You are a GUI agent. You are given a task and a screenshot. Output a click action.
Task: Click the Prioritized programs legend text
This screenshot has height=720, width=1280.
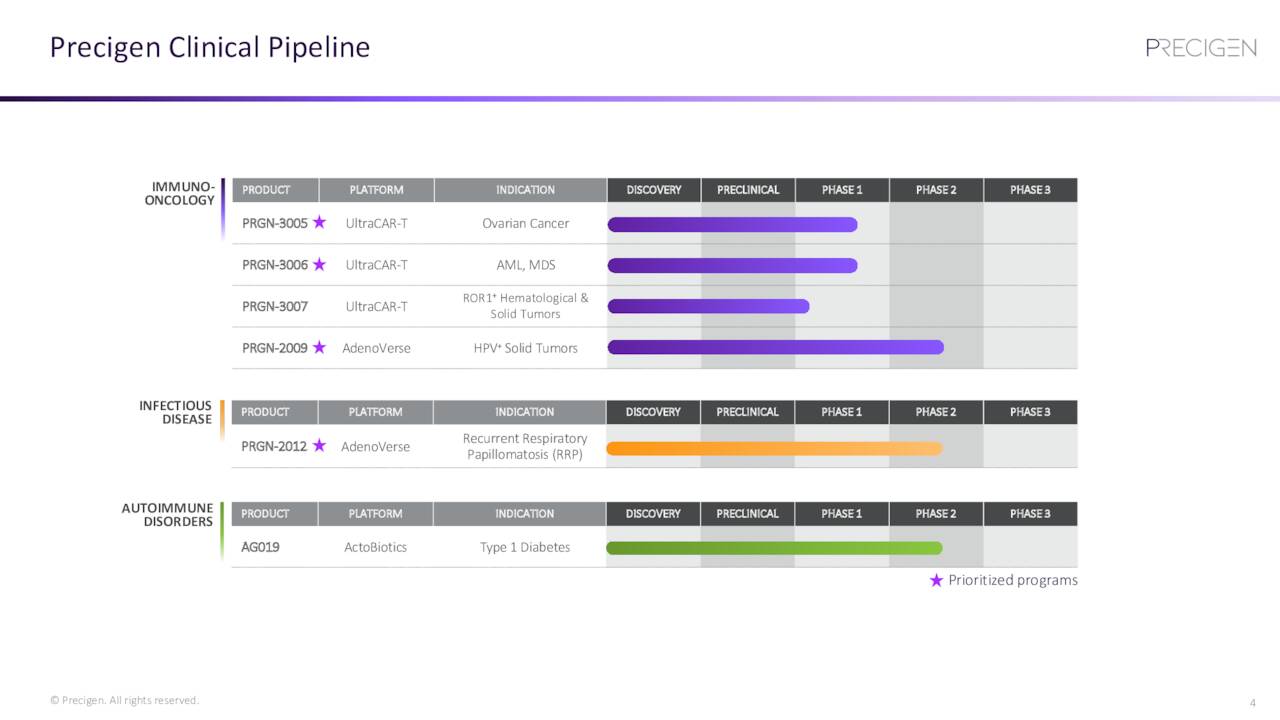1013,580
